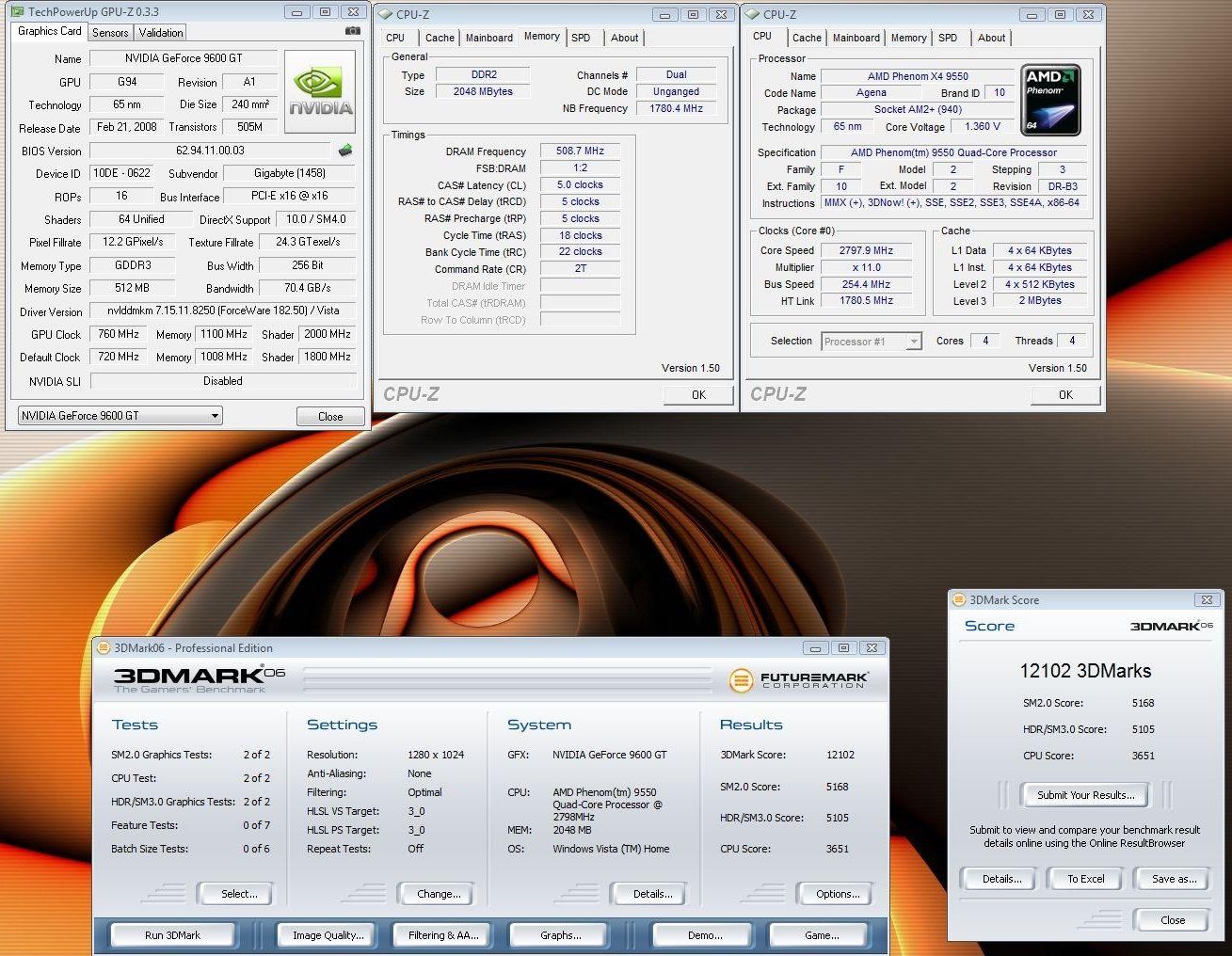This screenshot has width=1232, height=956.
Task: Click the Demo button in 3DMark06
Action: point(705,934)
